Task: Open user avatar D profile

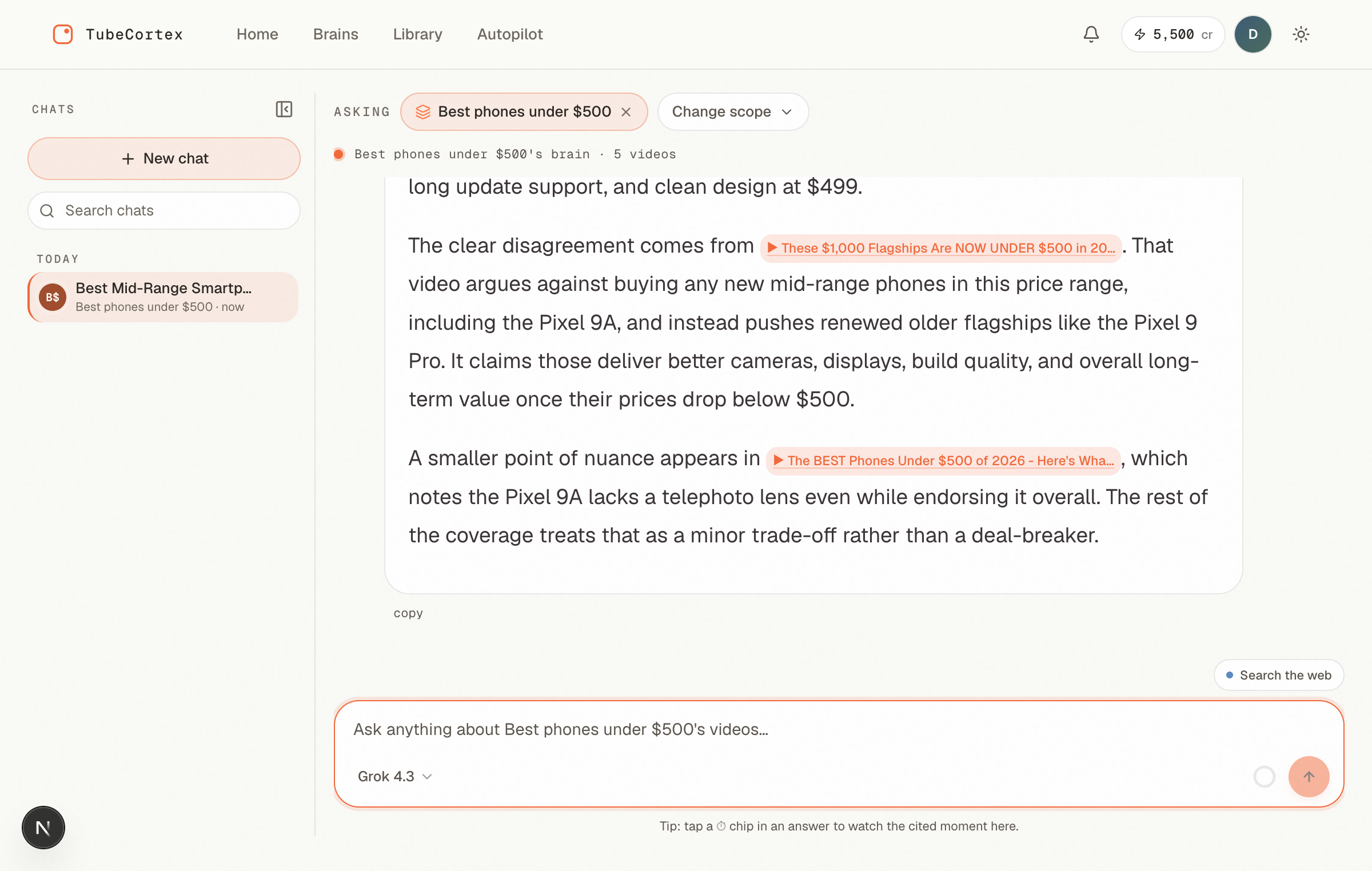Action: [x=1253, y=34]
